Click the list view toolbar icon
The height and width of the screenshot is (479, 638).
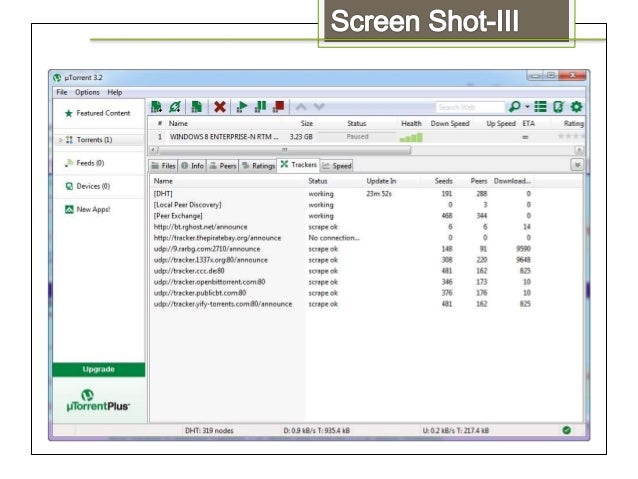click(540, 107)
